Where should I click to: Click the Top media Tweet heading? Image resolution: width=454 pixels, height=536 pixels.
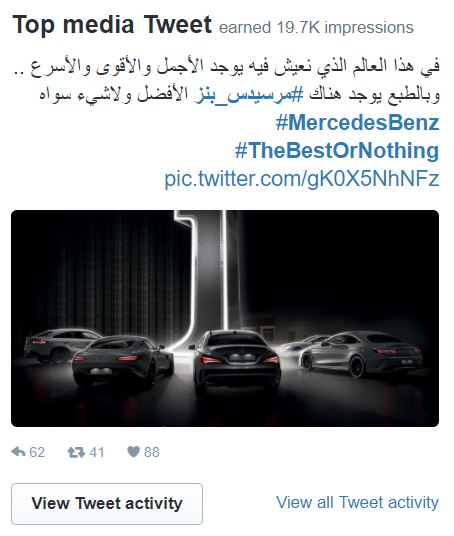coord(112,25)
